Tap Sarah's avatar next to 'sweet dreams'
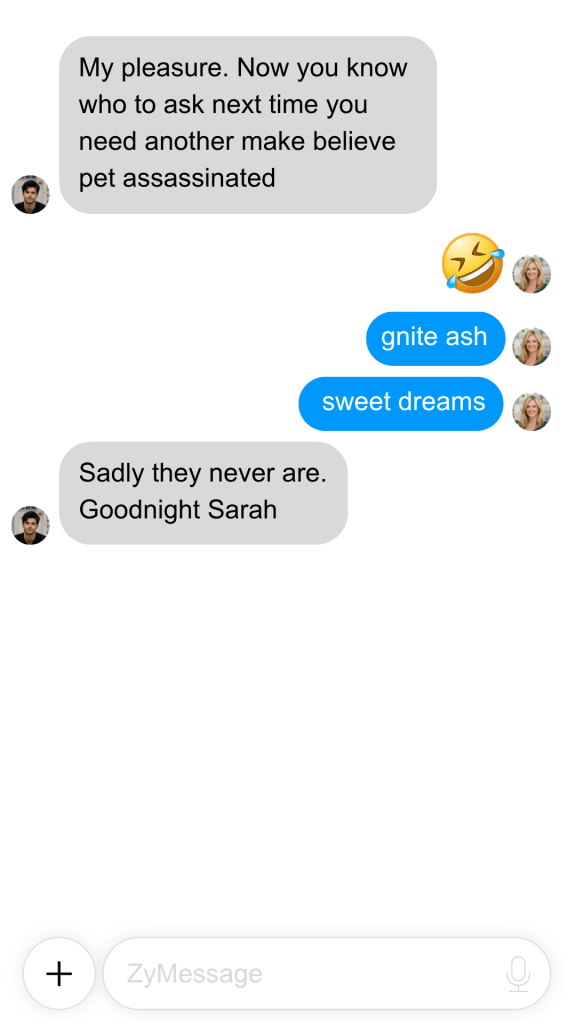Screen dimensions: 576x1024 coord(532,411)
